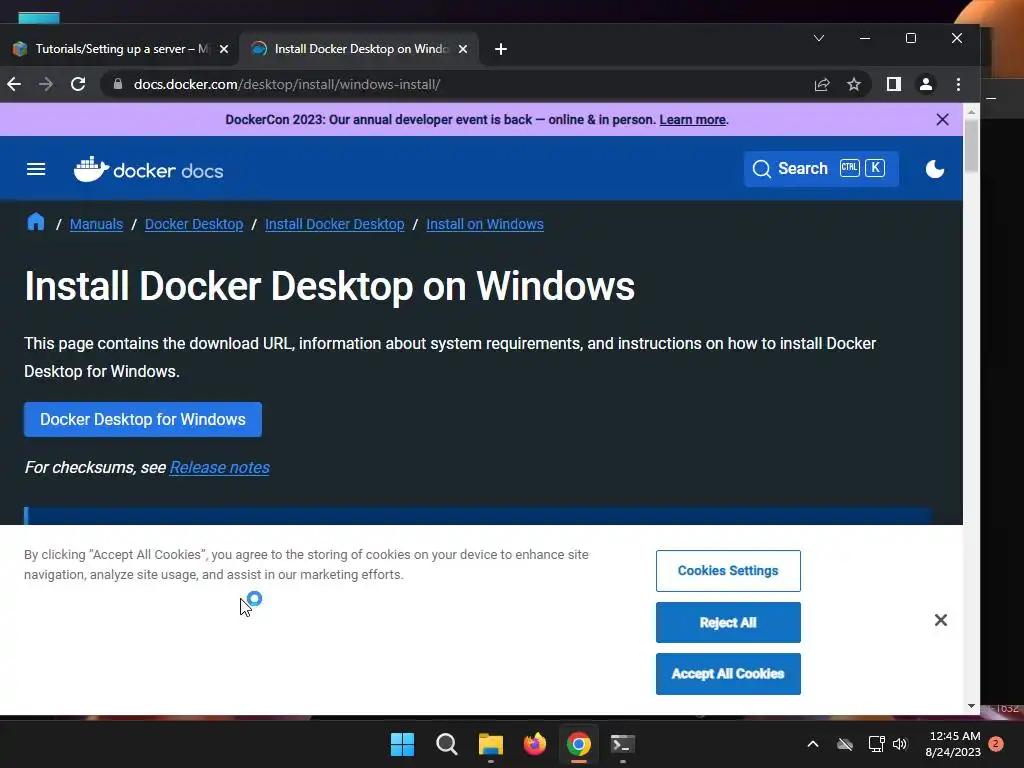
Task: Bookmark this page with the star icon
Action: [854, 84]
